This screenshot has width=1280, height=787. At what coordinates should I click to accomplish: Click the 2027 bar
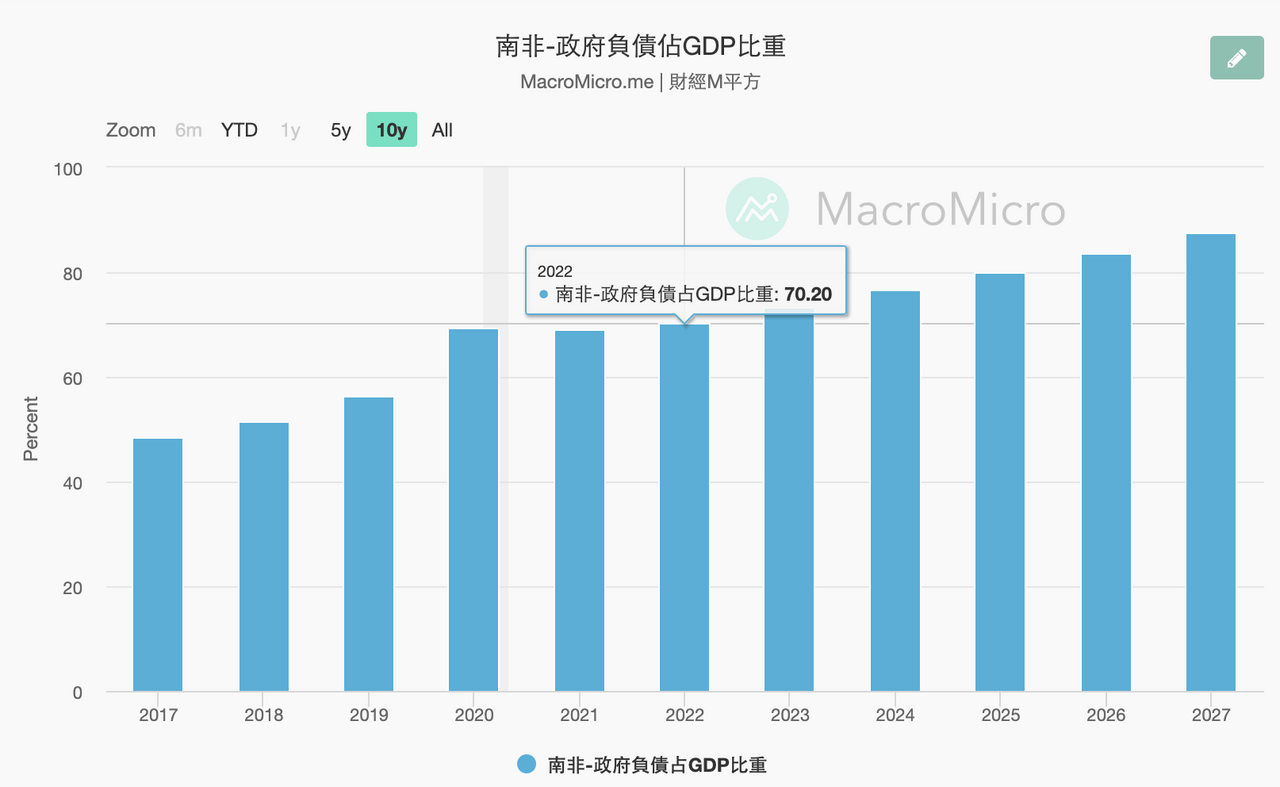click(1211, 462)
